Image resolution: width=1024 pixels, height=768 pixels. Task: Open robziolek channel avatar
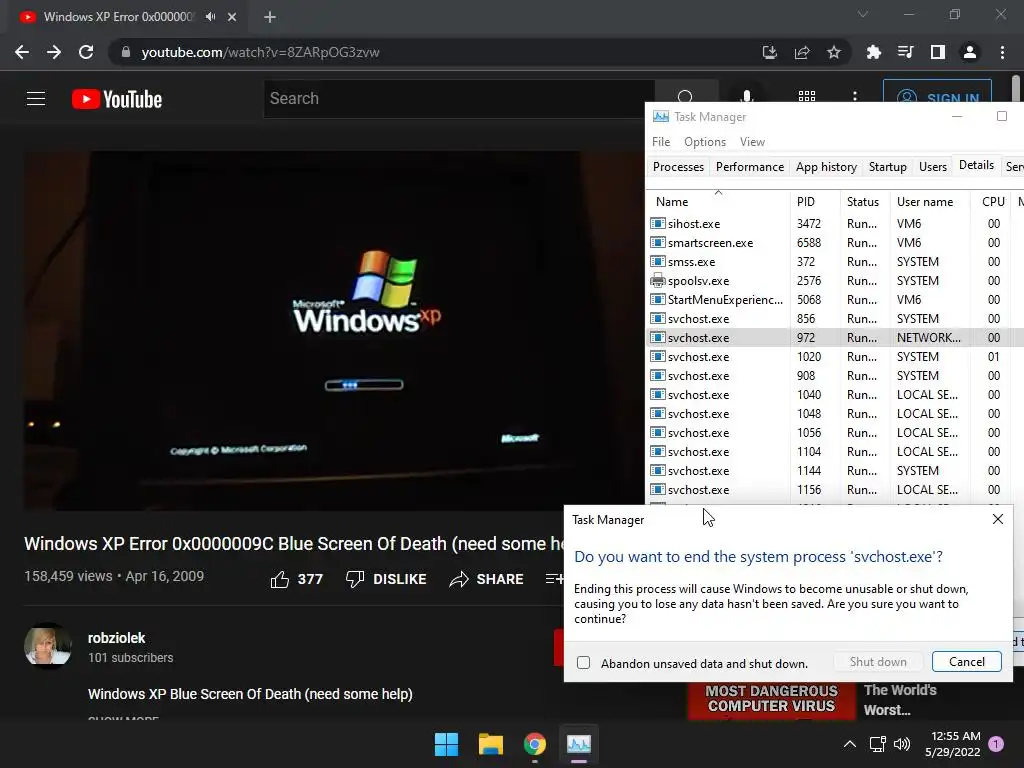48,646
